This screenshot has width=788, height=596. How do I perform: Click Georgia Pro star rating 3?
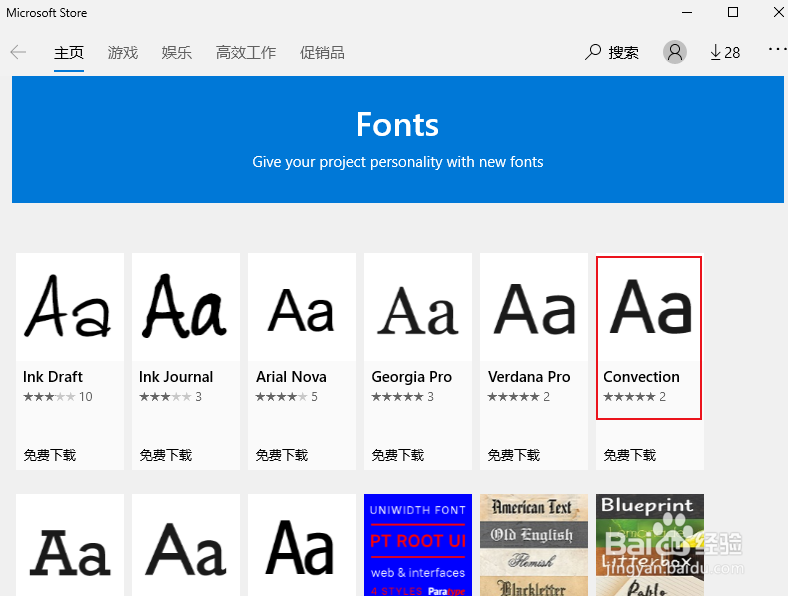[x=403, y=397]
